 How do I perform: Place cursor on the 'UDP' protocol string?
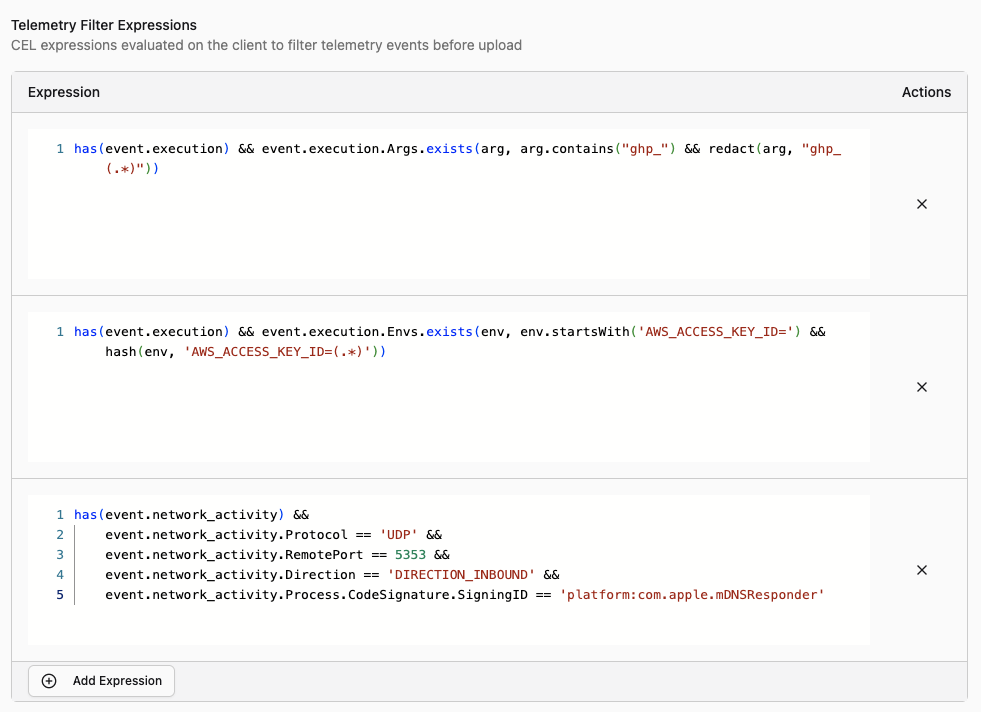(400, 534)
